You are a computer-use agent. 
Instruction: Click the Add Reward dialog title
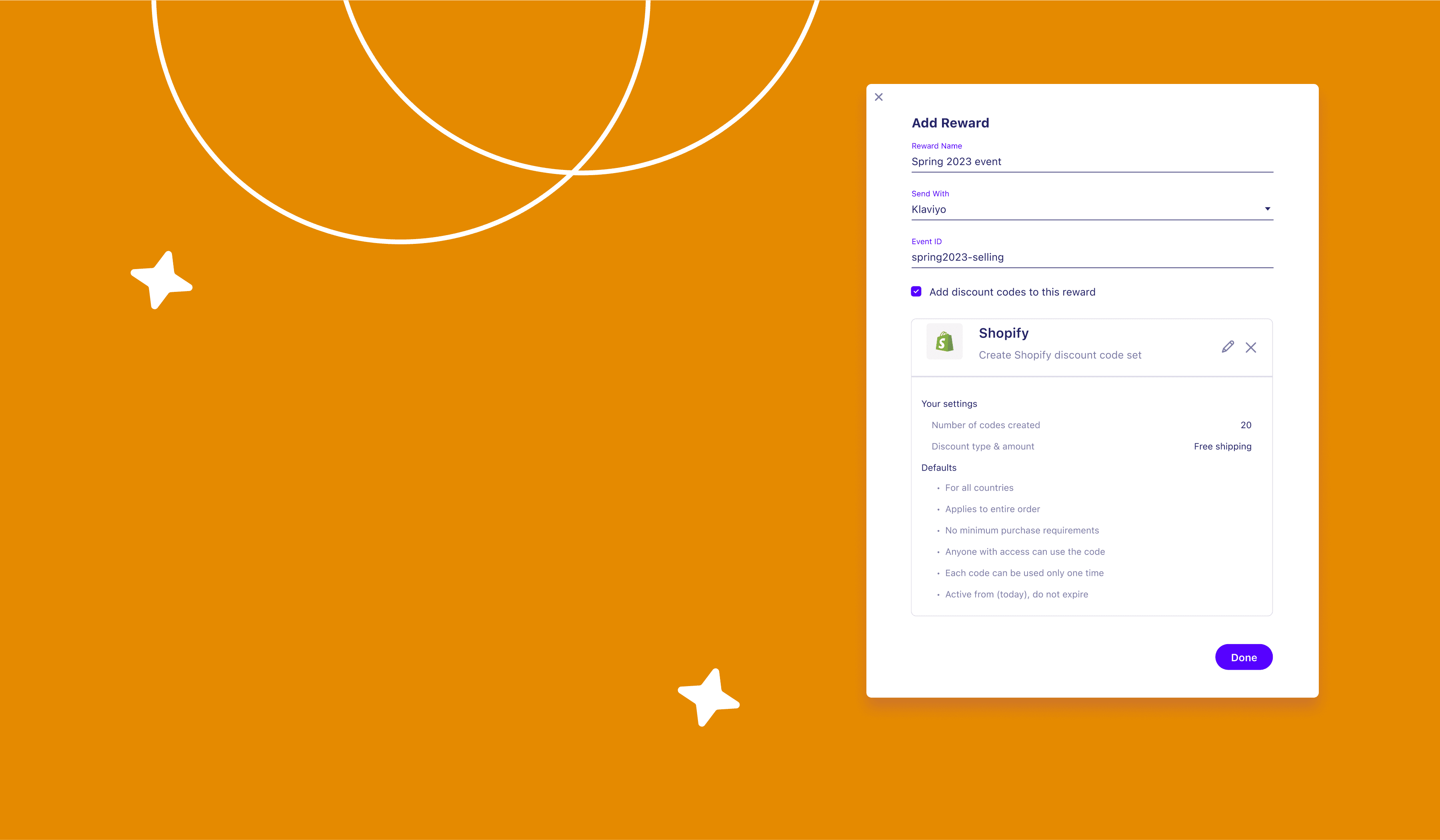tap(950, 123)
